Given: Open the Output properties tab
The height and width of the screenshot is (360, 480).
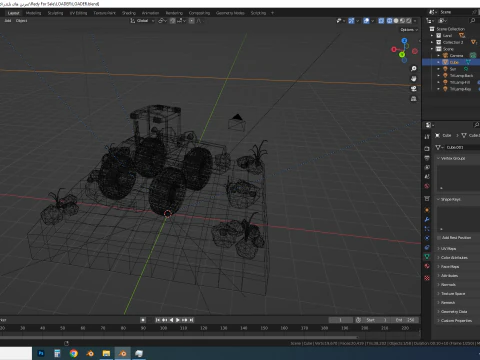Looking at the screenshot, I should click(427, 158).
